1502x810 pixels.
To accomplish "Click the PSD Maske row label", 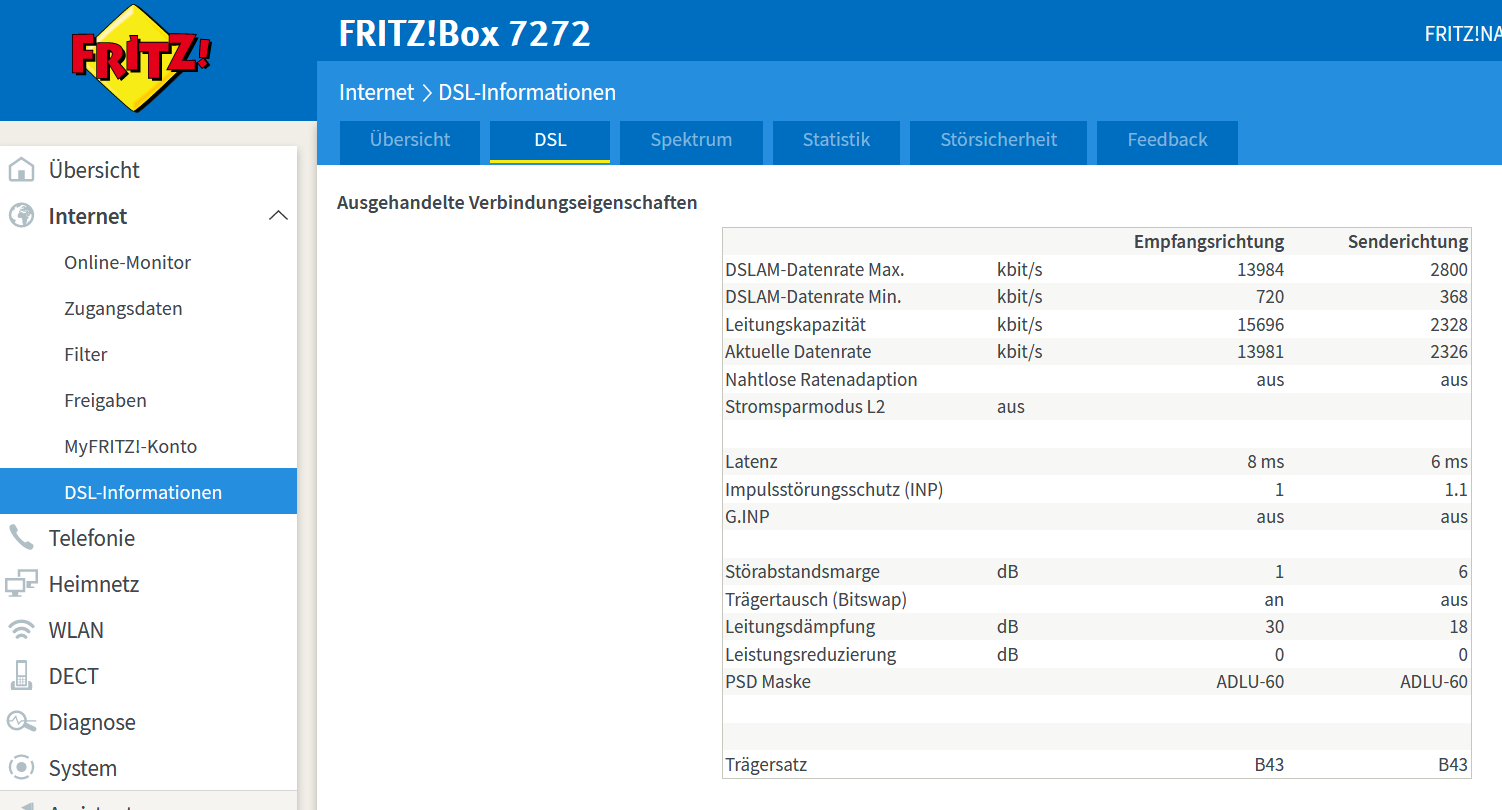I will point(768,682).
